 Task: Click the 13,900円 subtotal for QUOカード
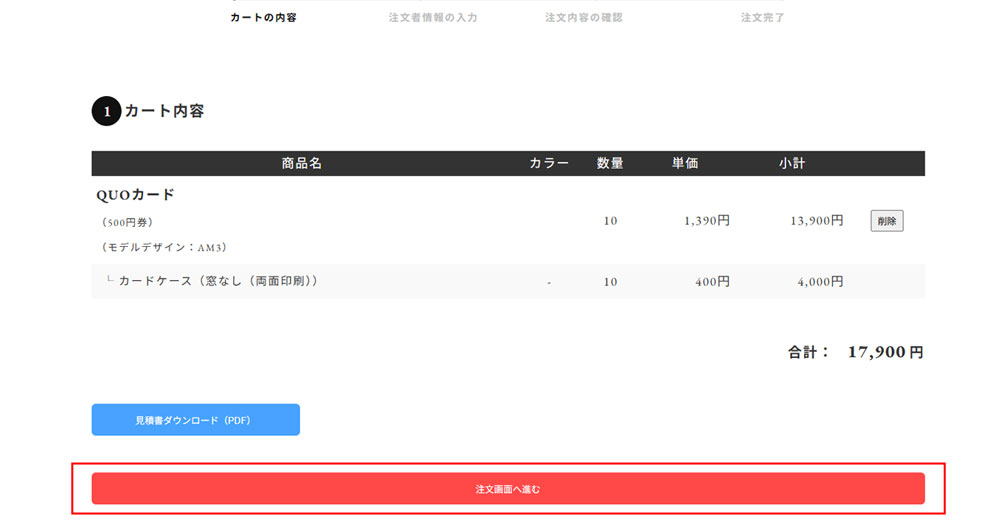(816, 221)
